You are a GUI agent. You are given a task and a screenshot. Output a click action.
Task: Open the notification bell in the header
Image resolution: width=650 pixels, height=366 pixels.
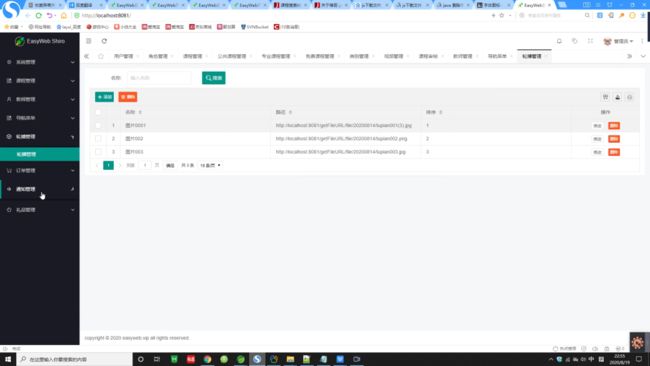point(559,41)
